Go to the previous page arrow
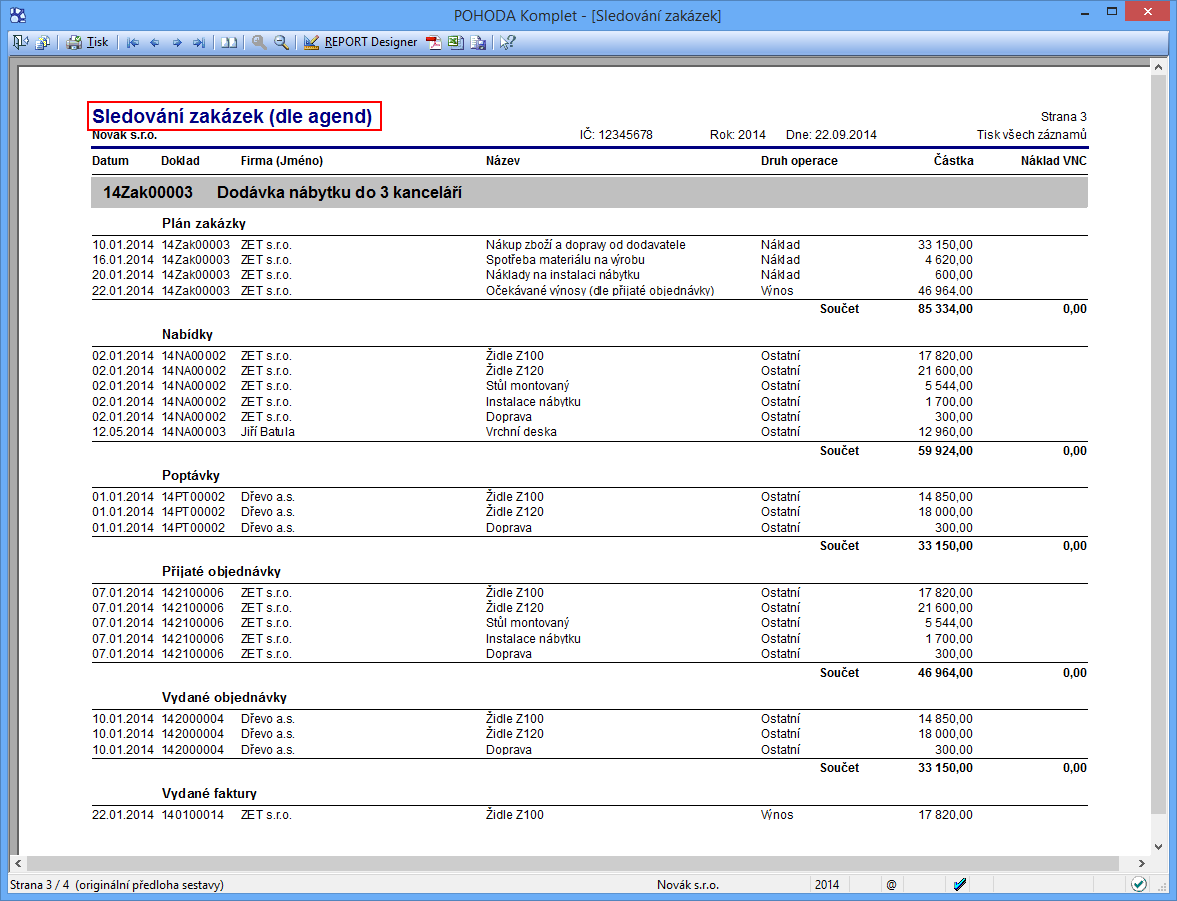Screen dimensions: 1177x901 pos(155,43)
